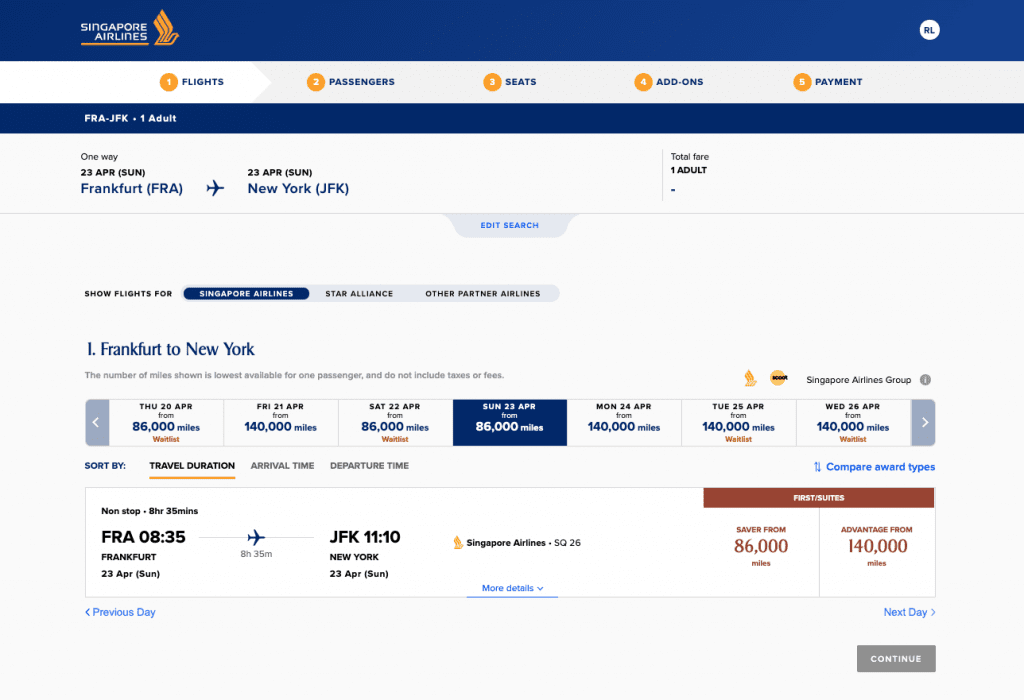Sort by Departure Time
Screen dimensions: 1024x700
(370, 466)
